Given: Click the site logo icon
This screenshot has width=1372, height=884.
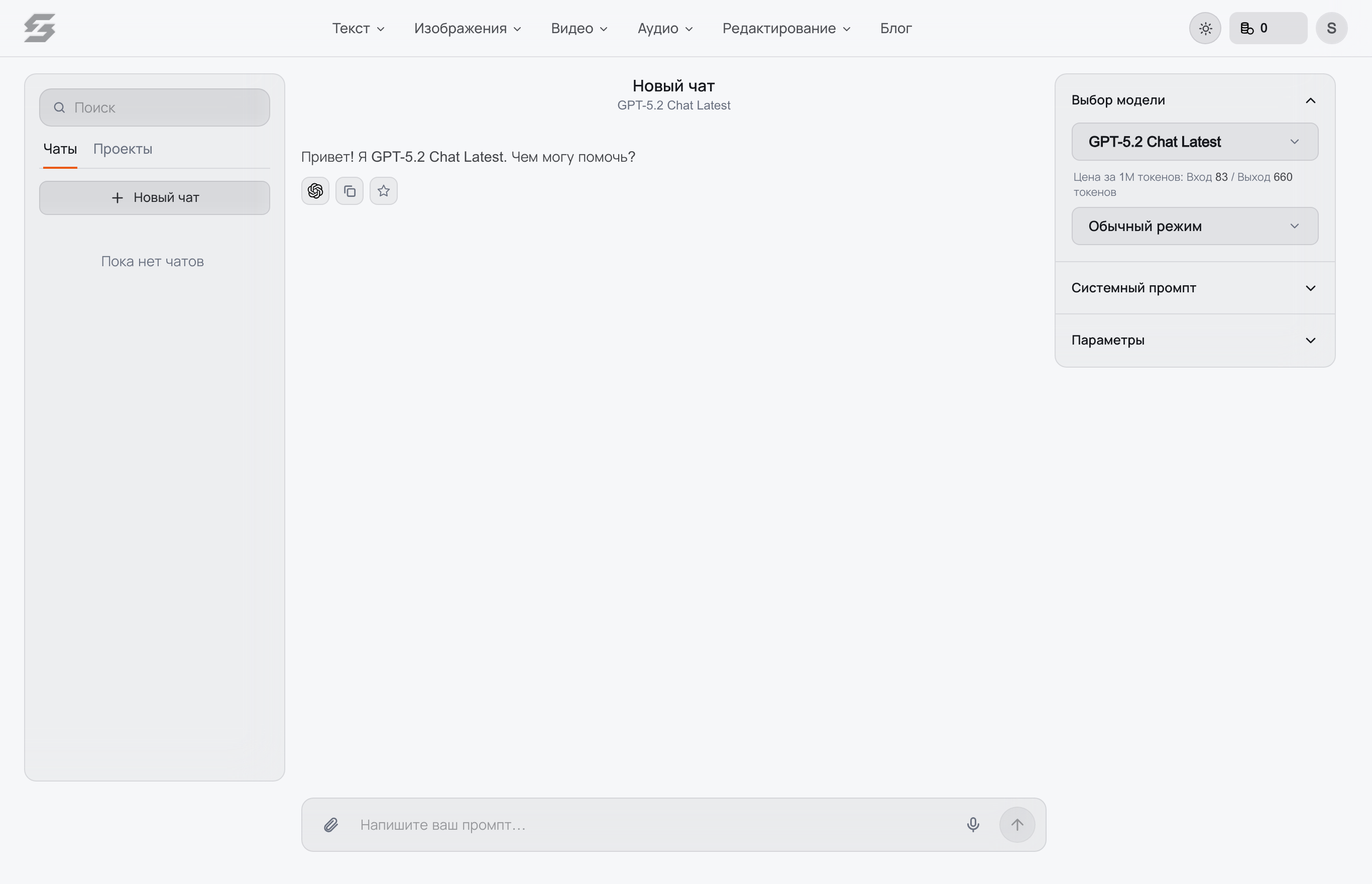Looking at the screenshot, I should pos(40,28).
